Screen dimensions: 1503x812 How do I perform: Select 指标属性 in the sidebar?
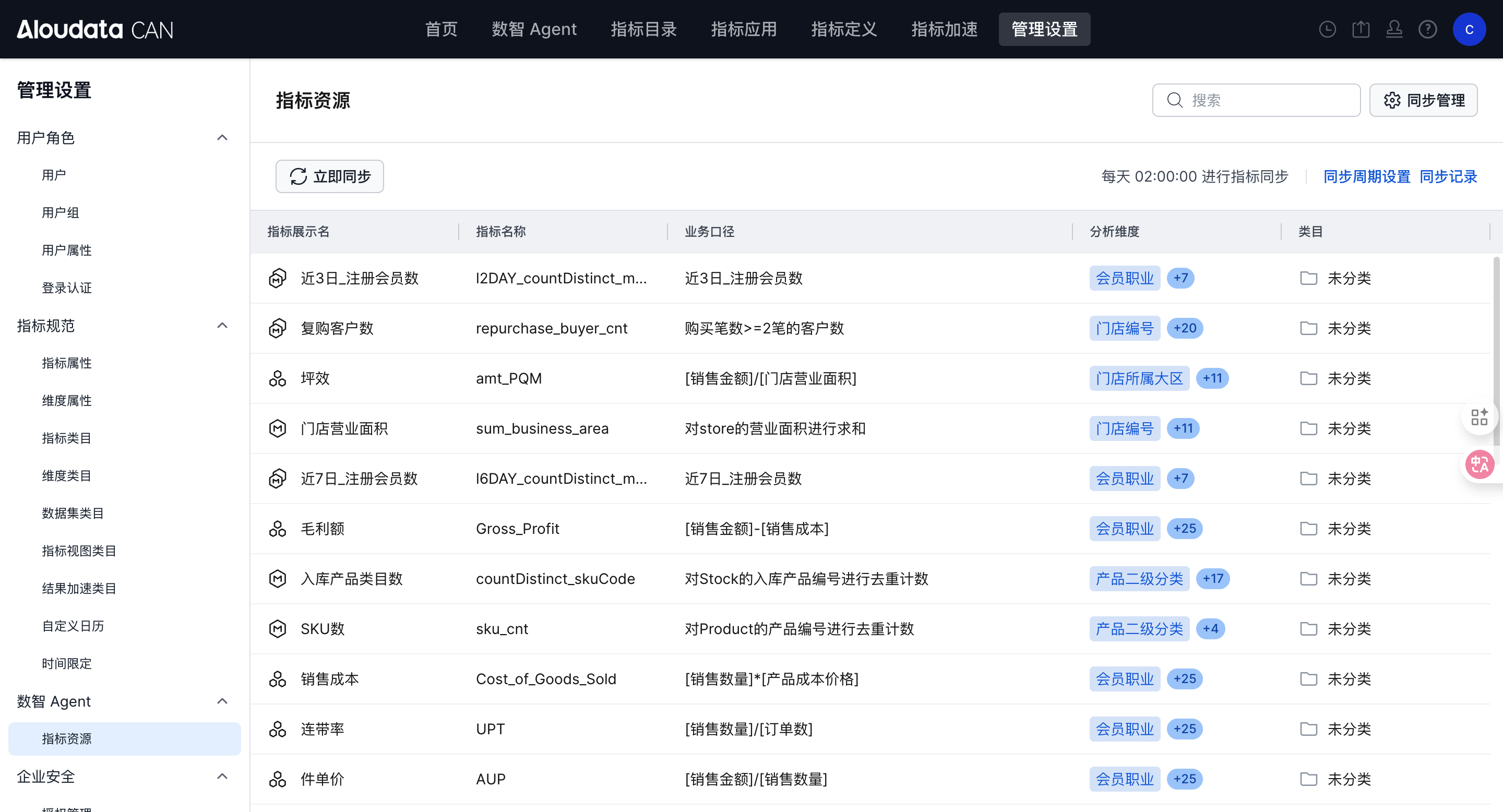[x=66, y=363]
